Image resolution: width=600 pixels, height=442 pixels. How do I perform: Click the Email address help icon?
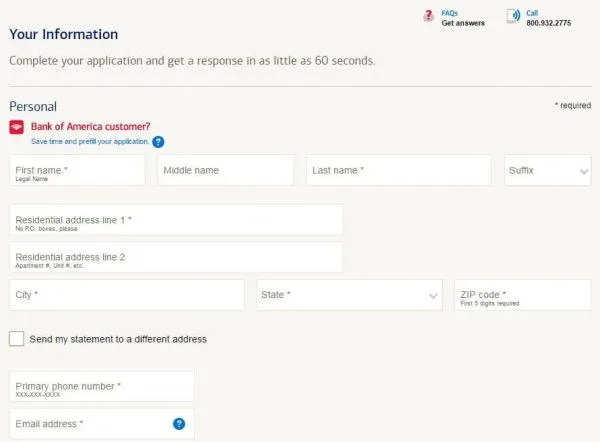(x=179, y=424)
